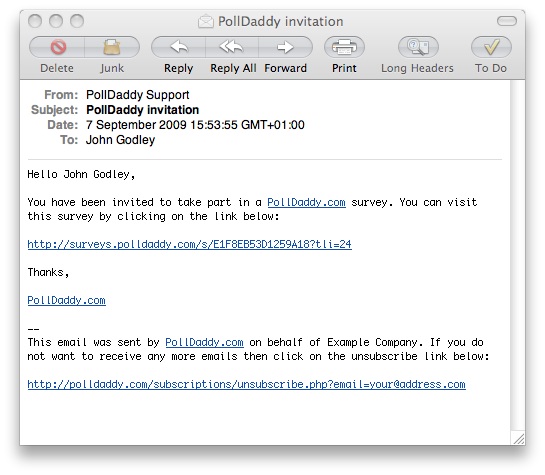The width and height of the screenshot is (545, 475).
Task: Click the Subject: header label
Action: [x=55, y=110]
